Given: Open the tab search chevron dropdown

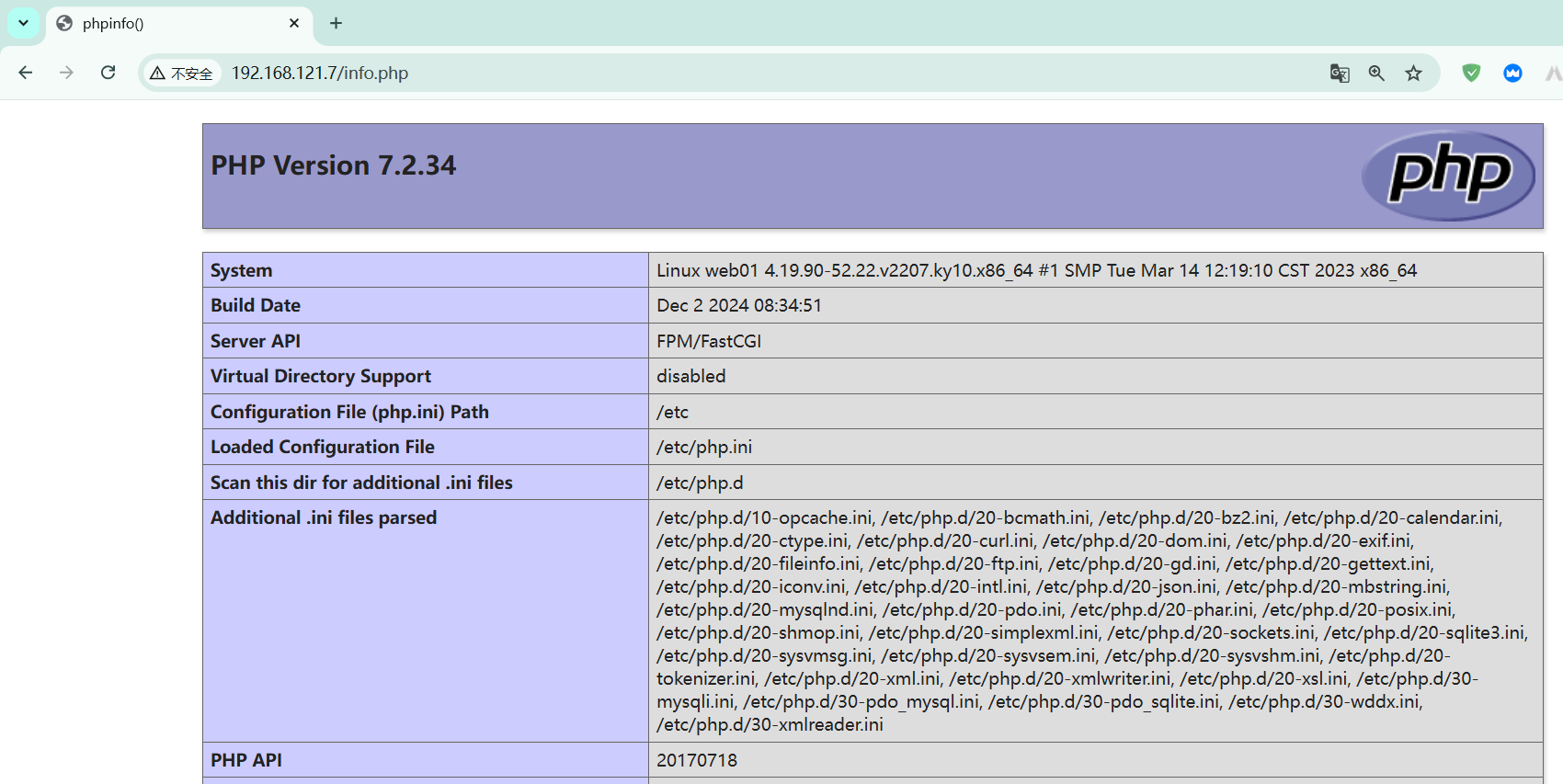Looking at the screenshot, I should pos(23,23).
